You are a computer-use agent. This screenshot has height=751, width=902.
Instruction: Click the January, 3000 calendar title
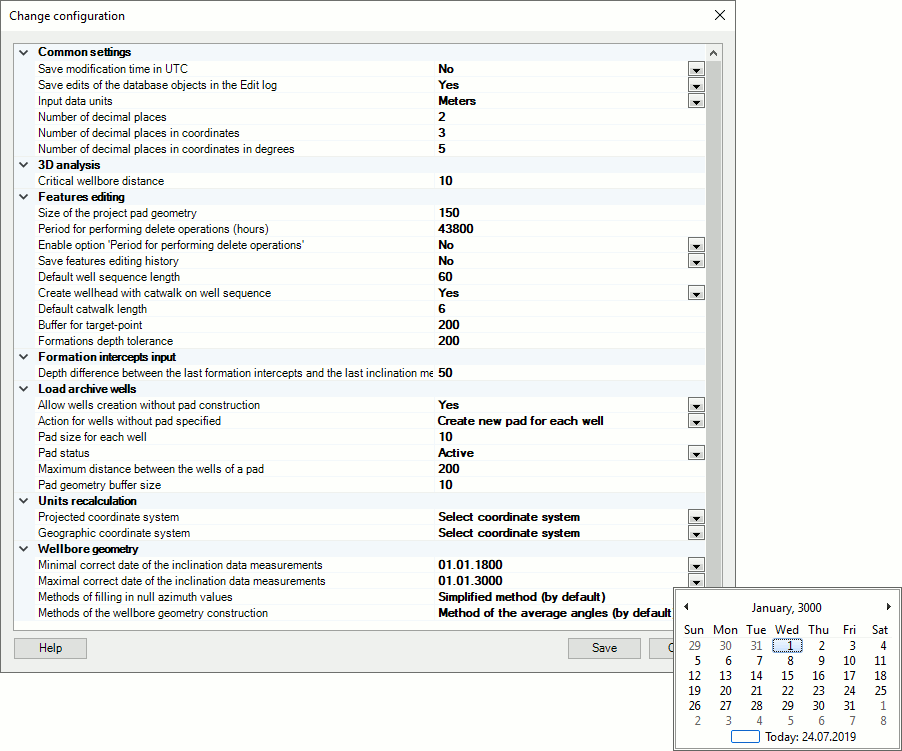point(786,608)
